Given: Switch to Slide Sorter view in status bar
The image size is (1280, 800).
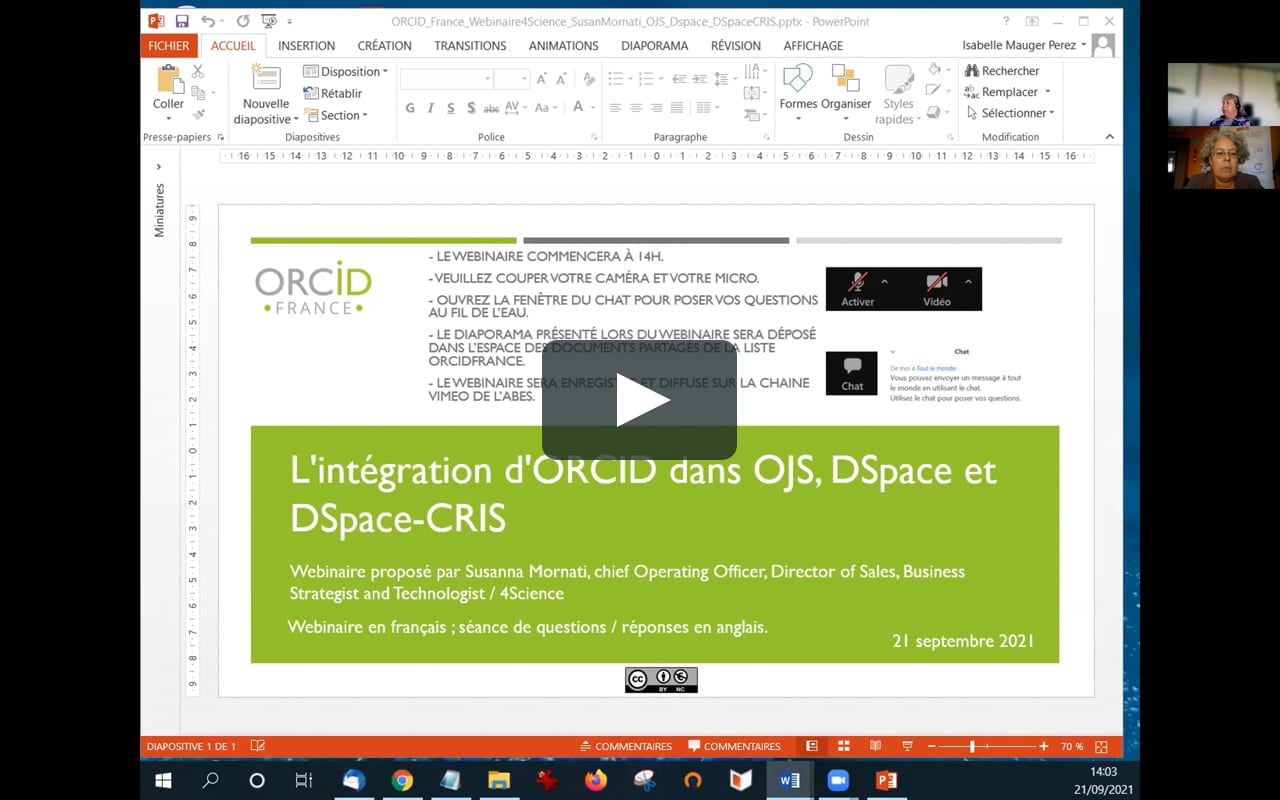Looking at the screenshot, I should coord(844,746).
